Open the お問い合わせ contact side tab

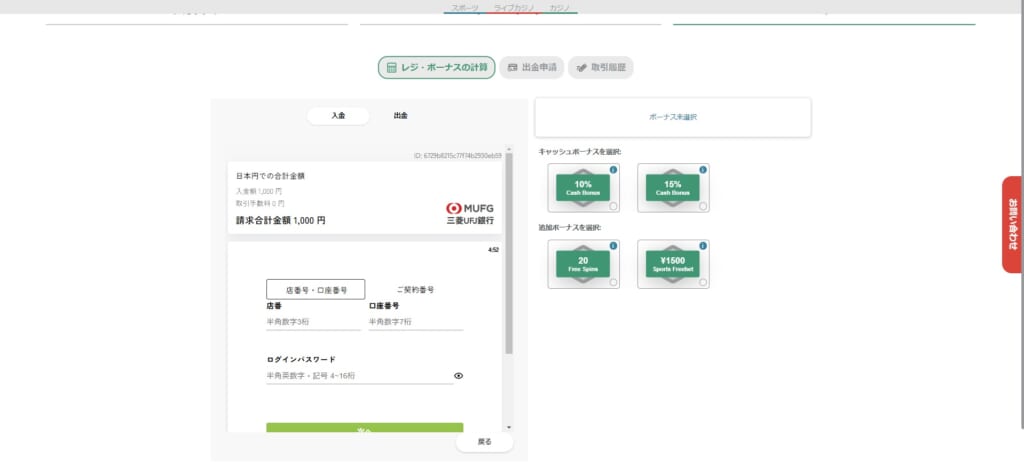[x=1012, y=224]
